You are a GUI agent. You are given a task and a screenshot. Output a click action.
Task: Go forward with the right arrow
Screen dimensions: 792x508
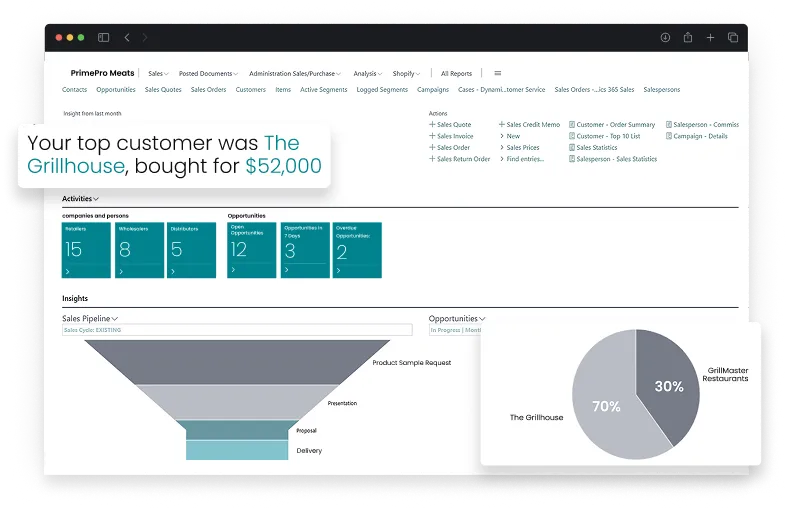click(145, 37)
